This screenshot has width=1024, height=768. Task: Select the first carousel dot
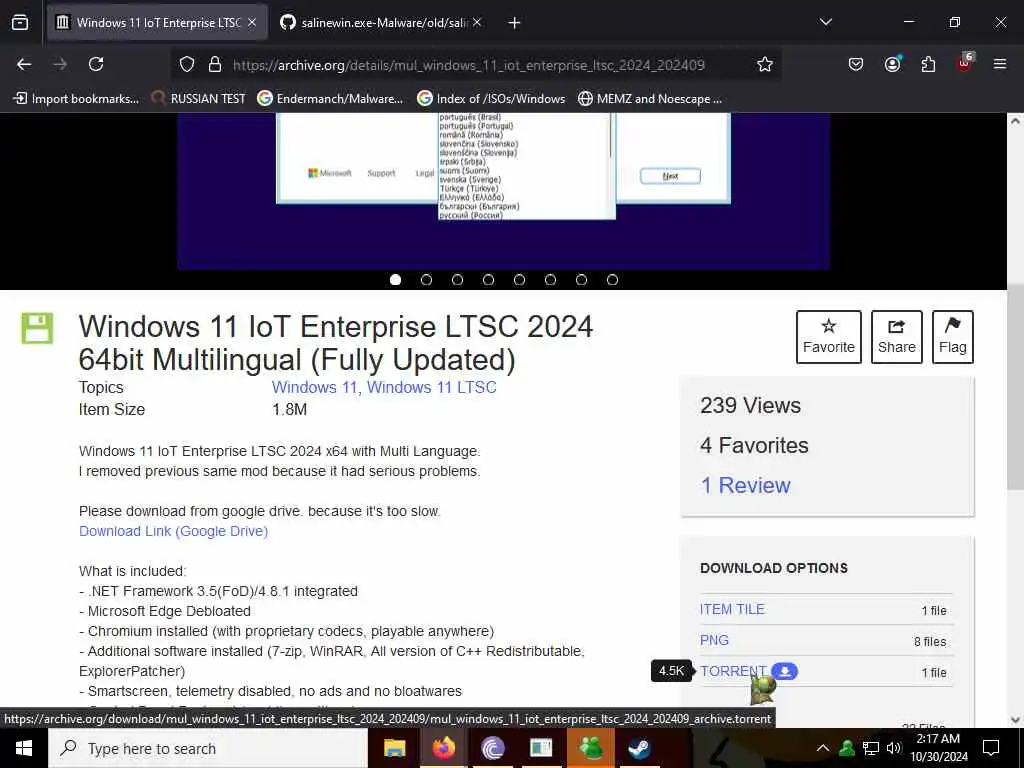tap(395, 280)
